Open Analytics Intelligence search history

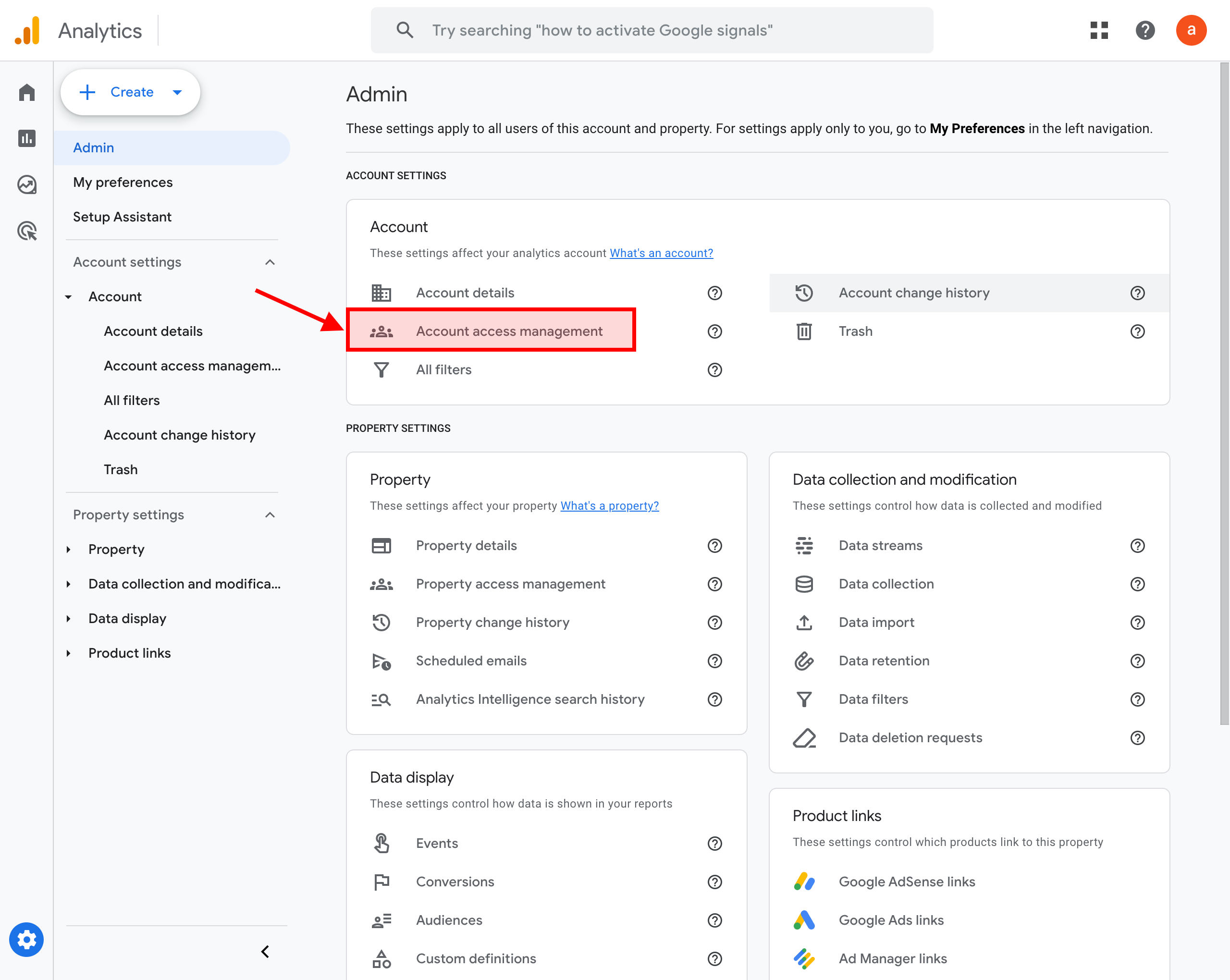tap(530, 699)
